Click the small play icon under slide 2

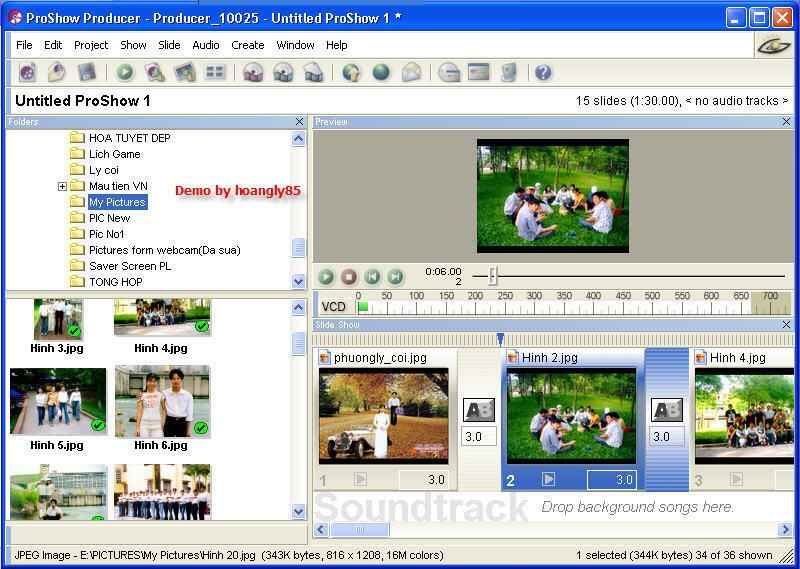[x=548, y=479]
